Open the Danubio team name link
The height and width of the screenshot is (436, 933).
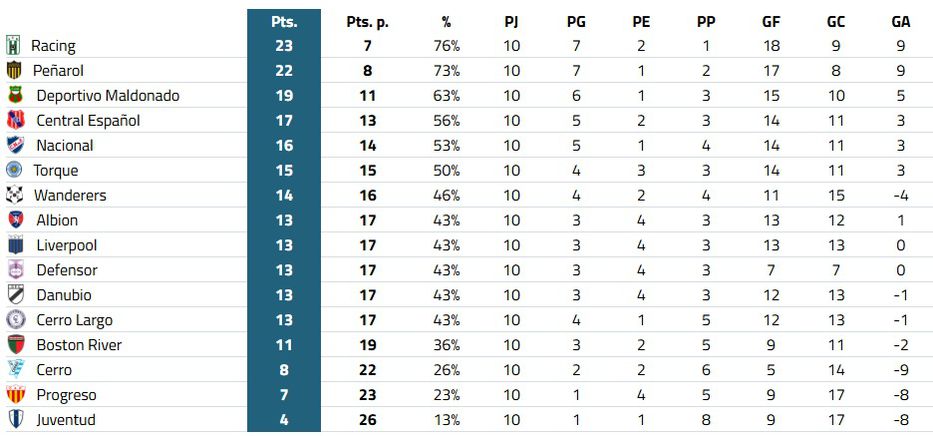64,296
